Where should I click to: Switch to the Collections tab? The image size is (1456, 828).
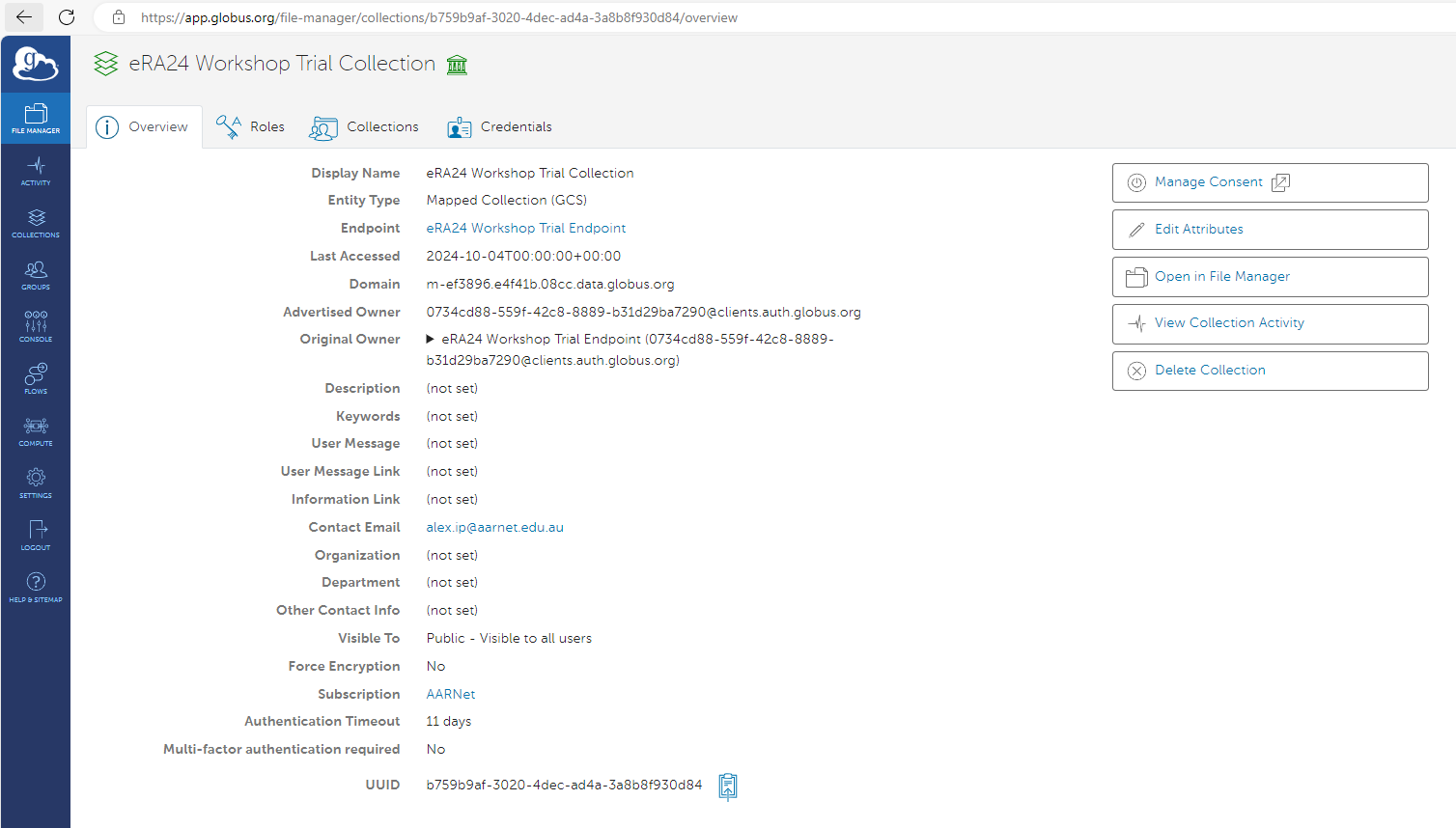pos(365,127)
